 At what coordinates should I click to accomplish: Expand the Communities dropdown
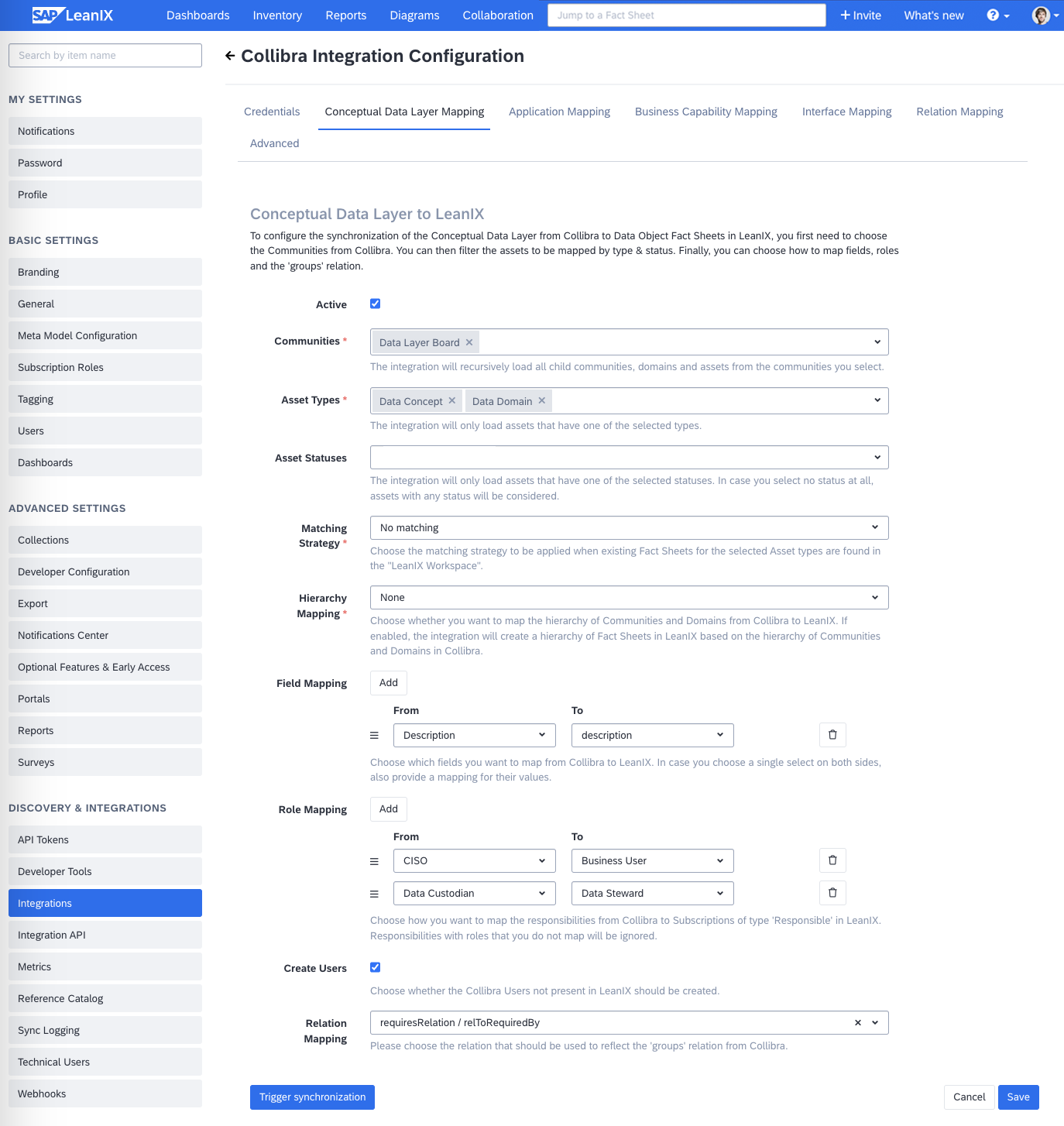[x=877, y=342]
